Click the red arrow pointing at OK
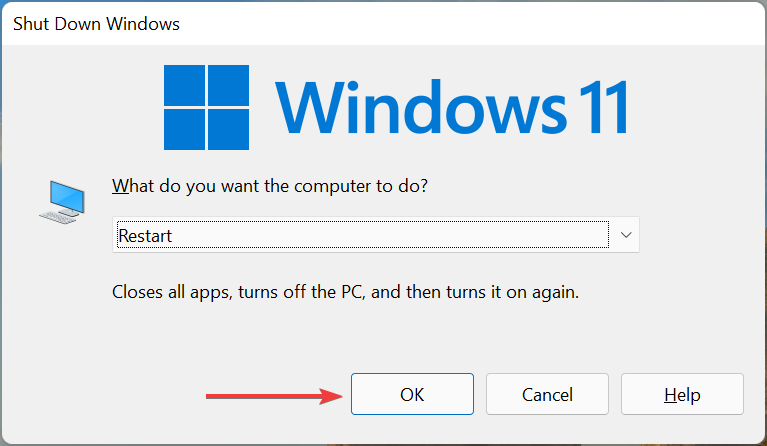Screen dimensions: 767x446 271,396
